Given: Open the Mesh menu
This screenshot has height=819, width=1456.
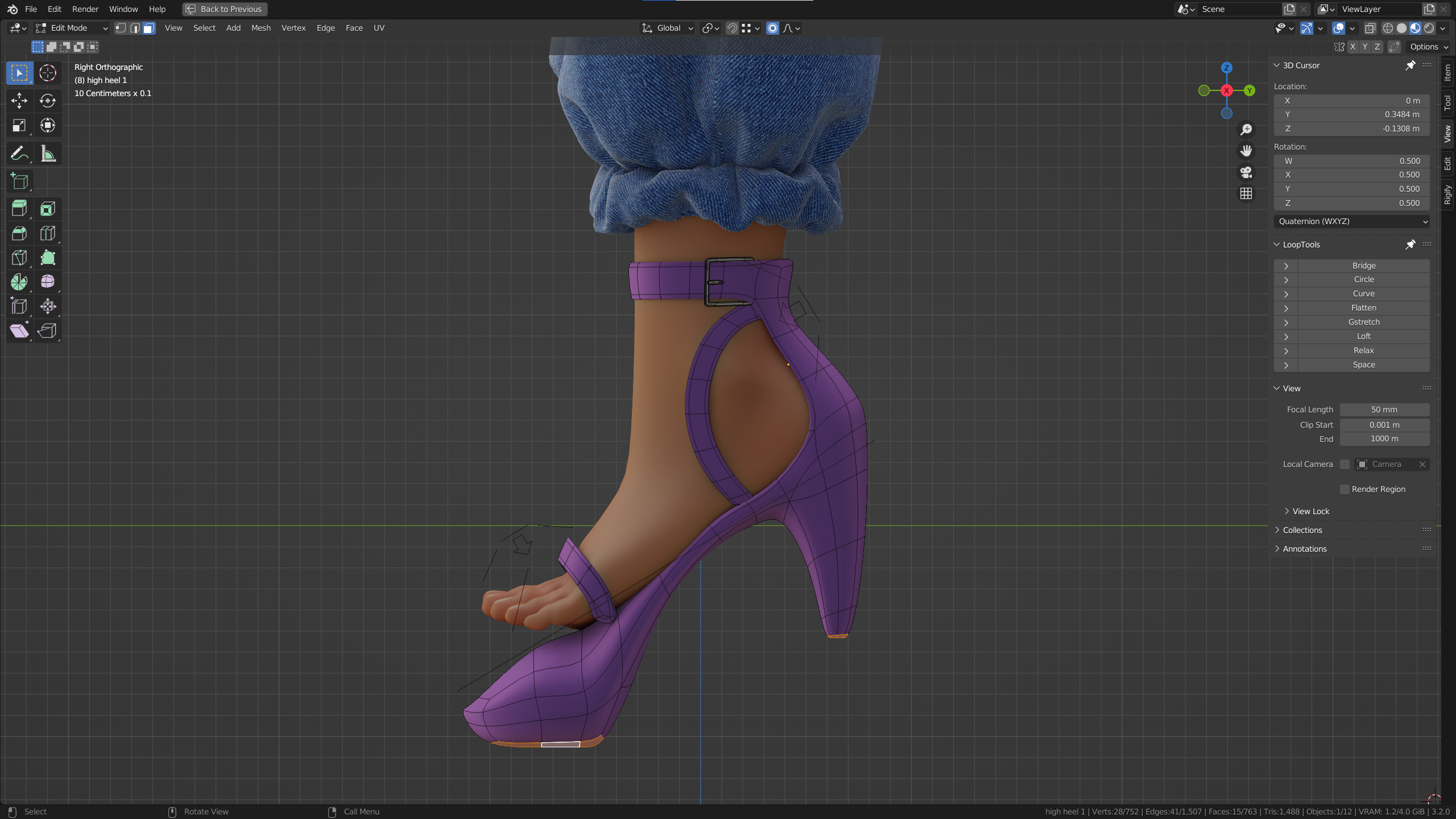Looking at the screenshot, I should [x=261, y=28].
